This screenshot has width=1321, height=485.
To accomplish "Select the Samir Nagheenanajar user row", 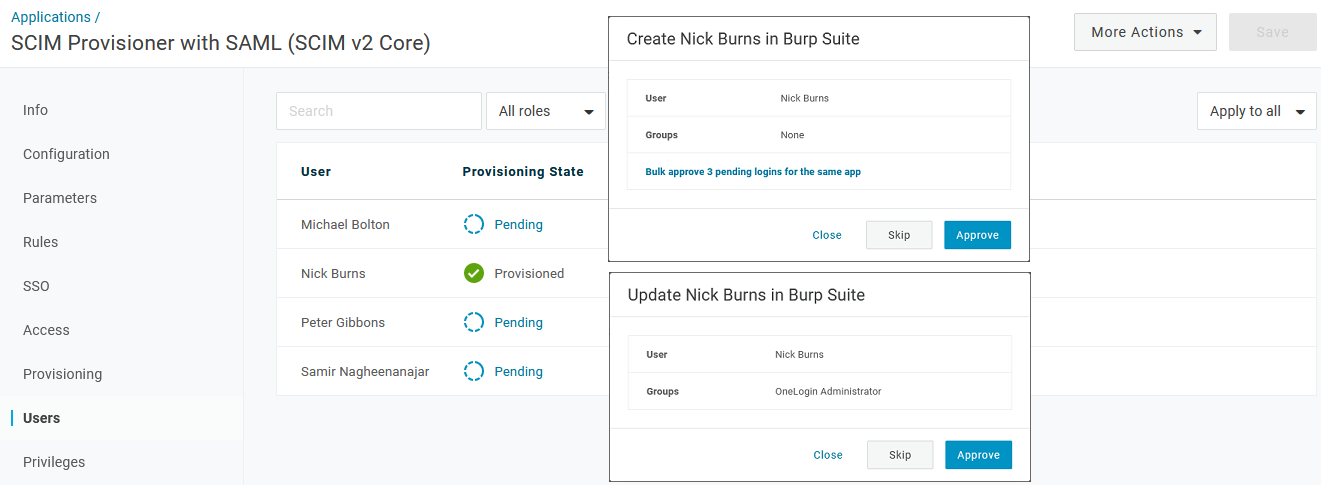I will pyautogui.click(x=365, y=371).
